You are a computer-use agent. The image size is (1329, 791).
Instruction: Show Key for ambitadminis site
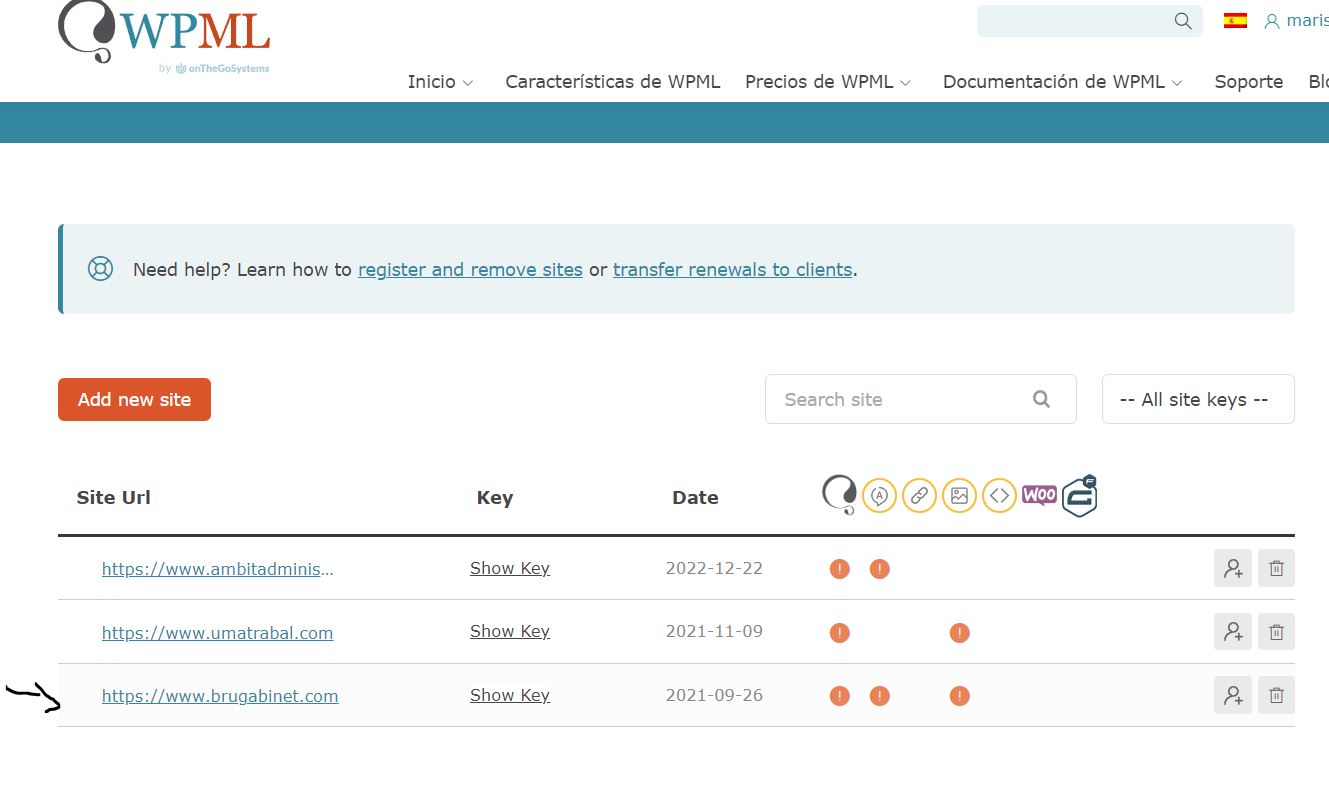[510, 568]
